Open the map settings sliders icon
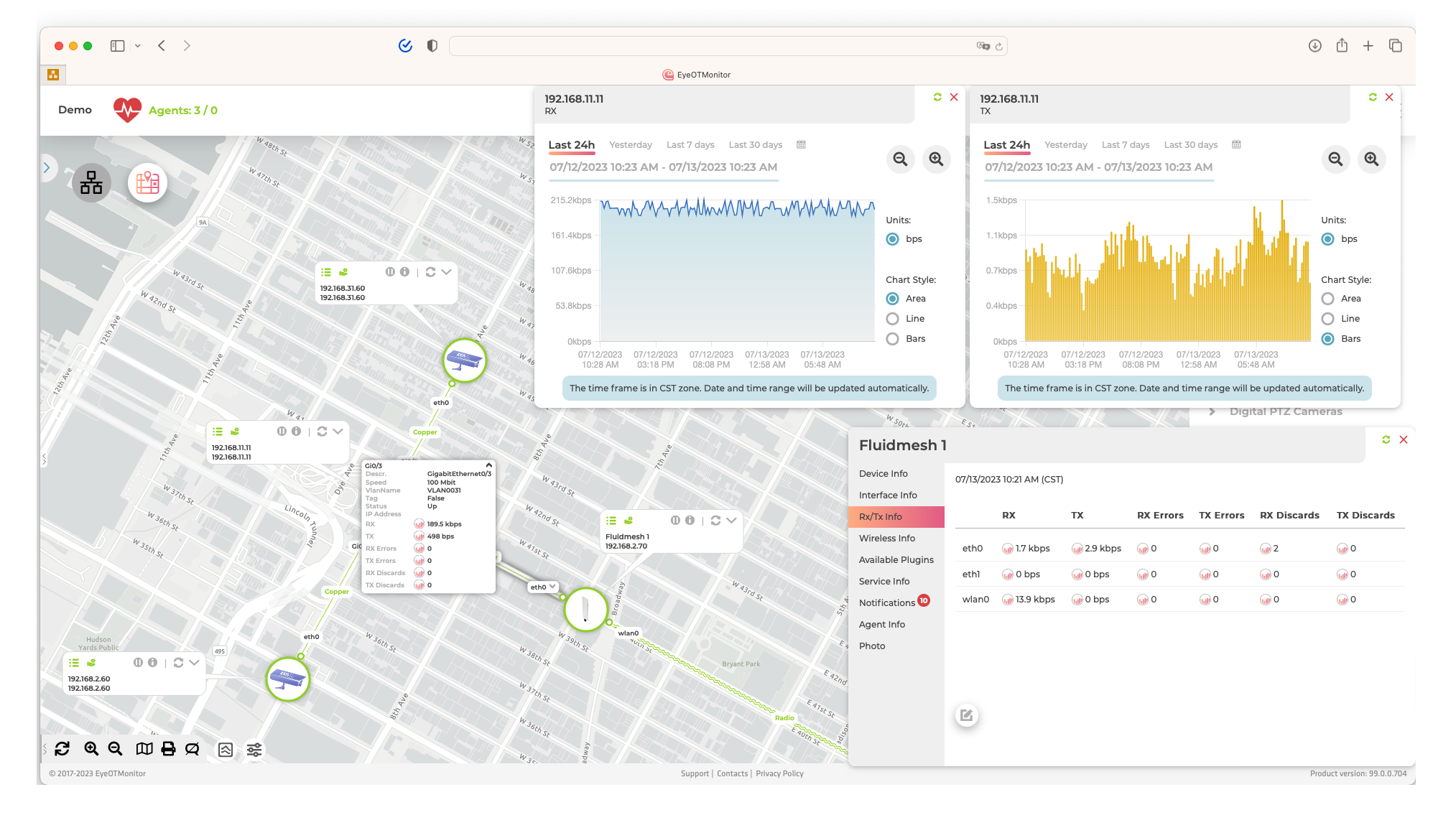 tap(254, 750)
